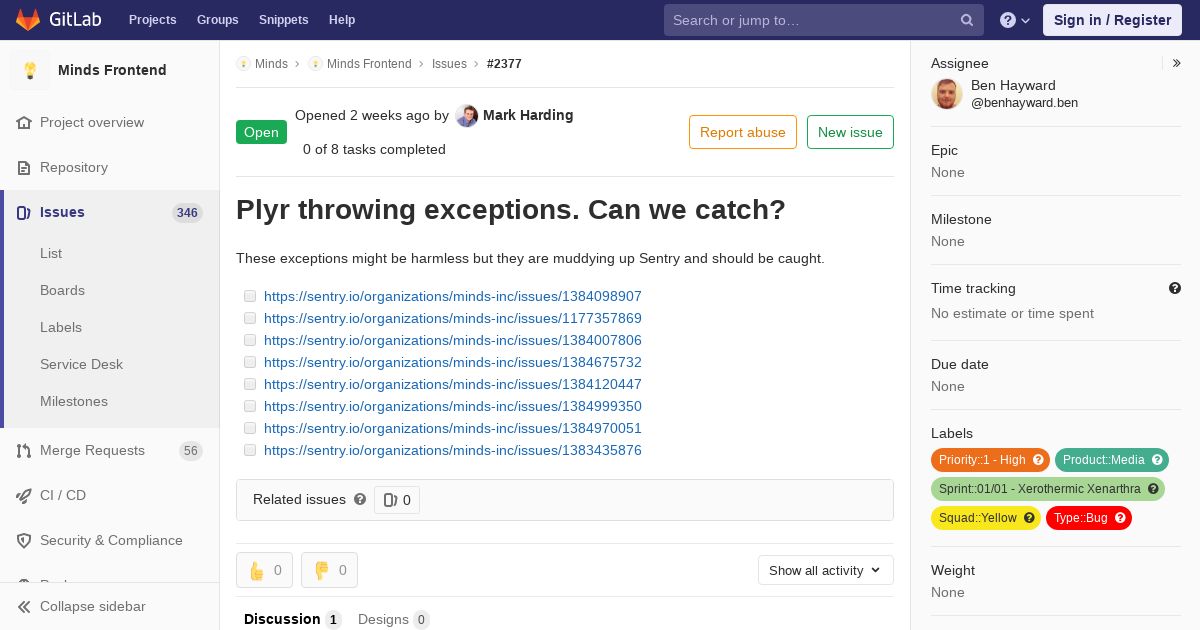
Task: Click the GitLab fox logo
Action: tap(28, 20)
